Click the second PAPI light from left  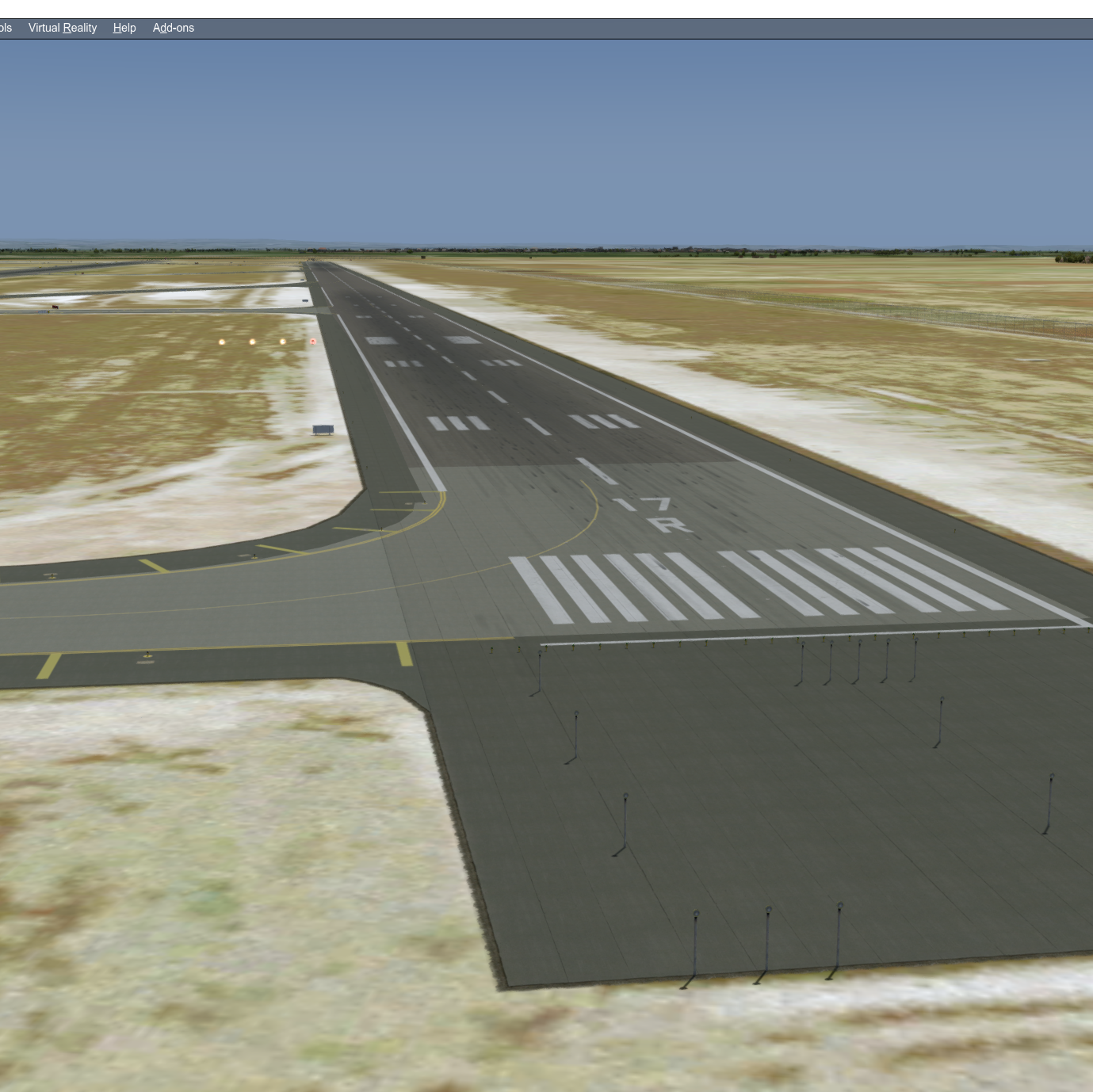(252, 342)
